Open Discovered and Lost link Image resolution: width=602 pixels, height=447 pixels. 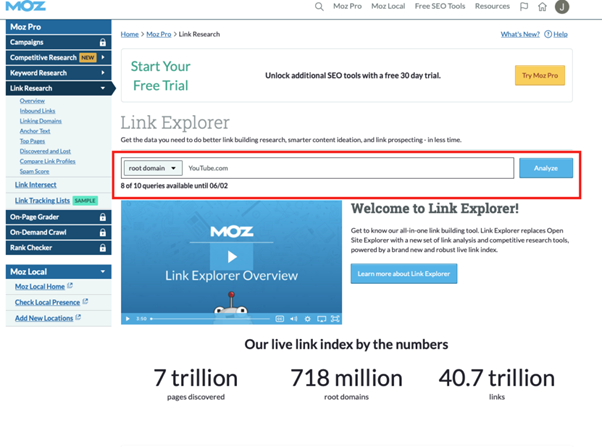[x=45, y=151]
